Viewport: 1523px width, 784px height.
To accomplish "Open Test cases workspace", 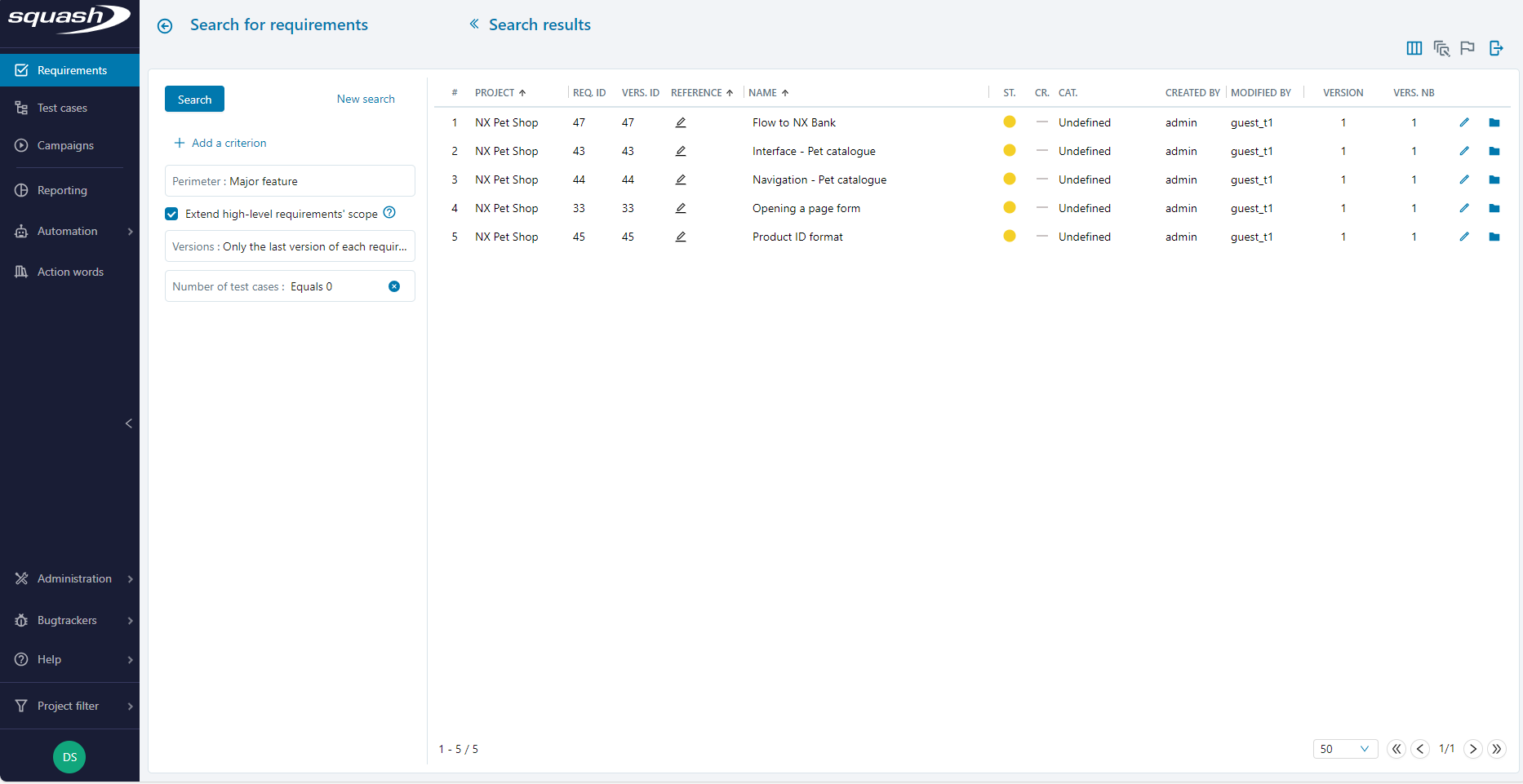I will tap(62, 108).
